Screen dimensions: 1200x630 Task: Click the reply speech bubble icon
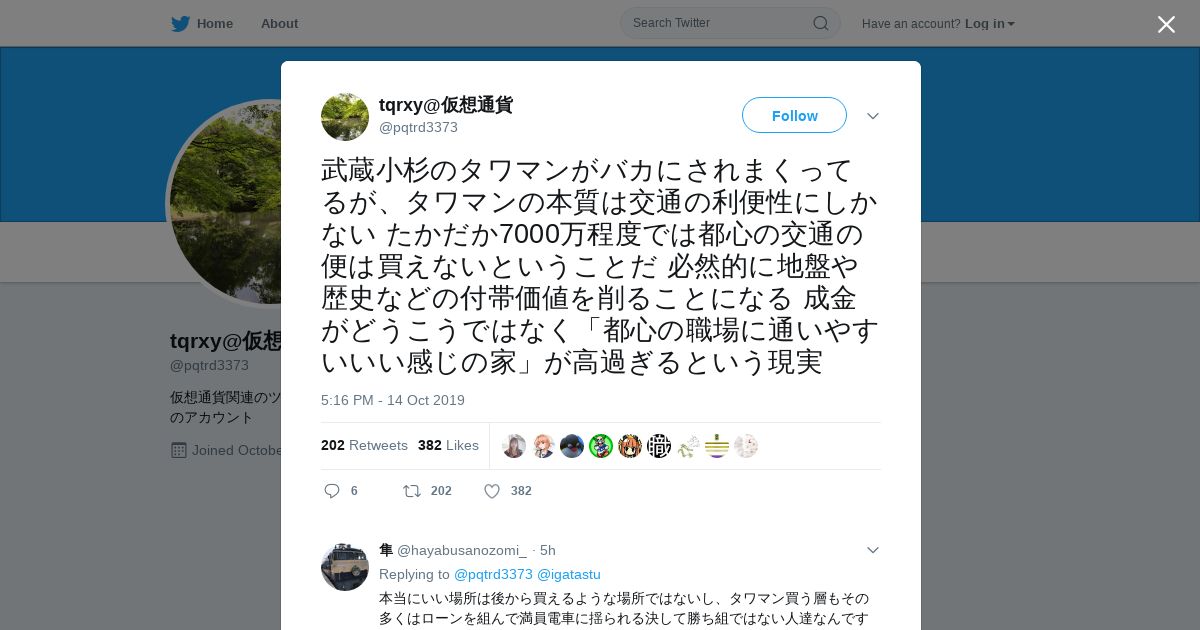pos(332,491)
